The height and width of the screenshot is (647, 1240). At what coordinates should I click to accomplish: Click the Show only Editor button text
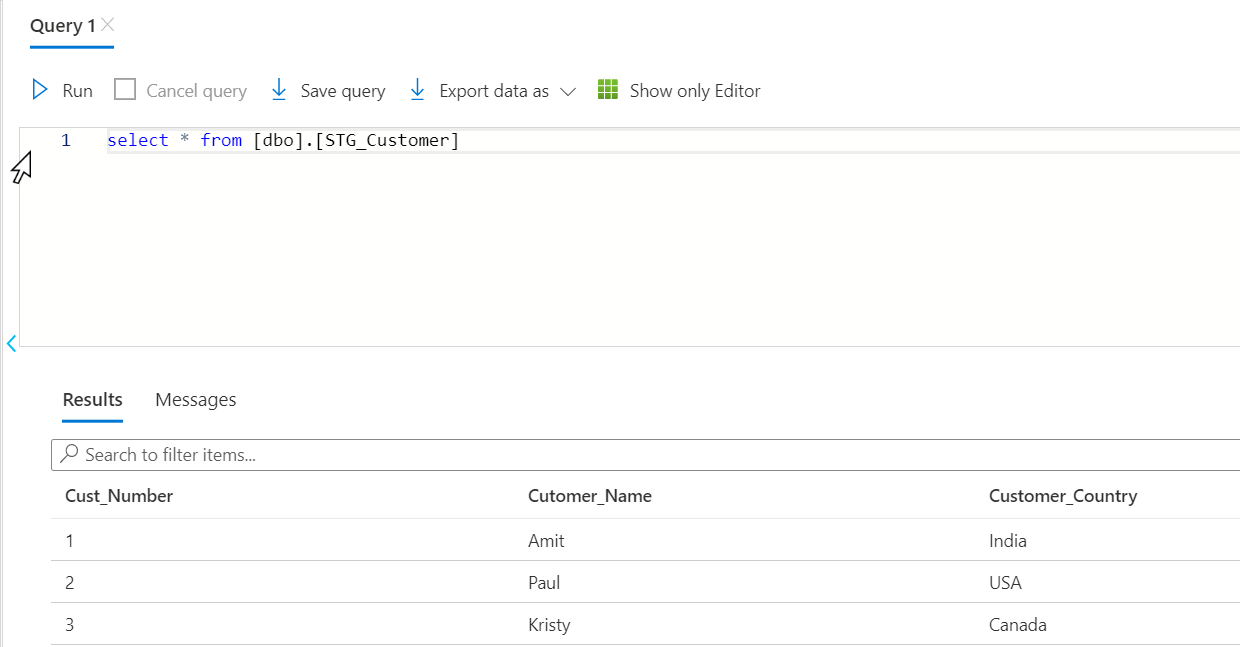(x=695, y=91)
